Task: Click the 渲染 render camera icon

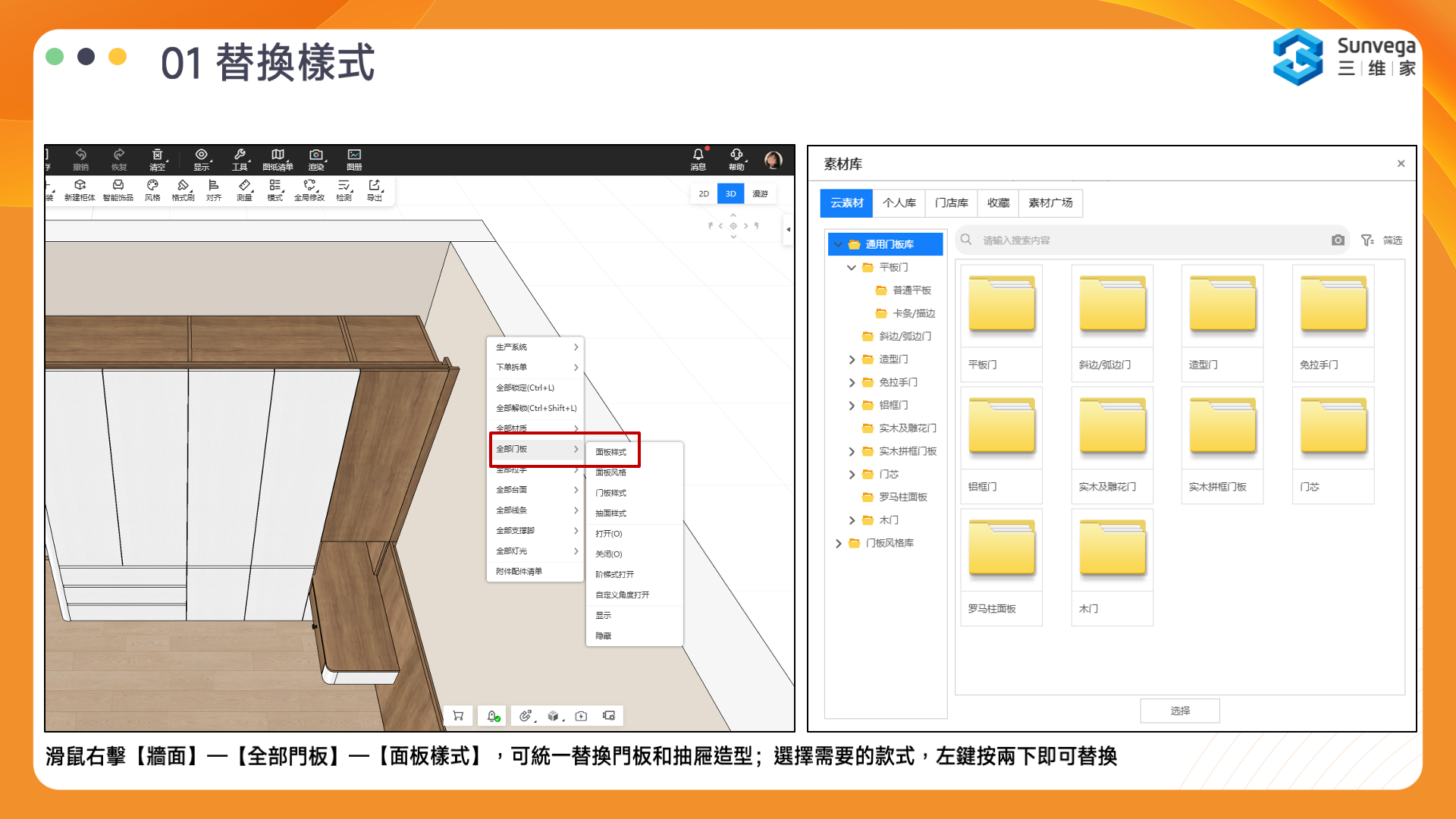Action: [x=316, y=155]
